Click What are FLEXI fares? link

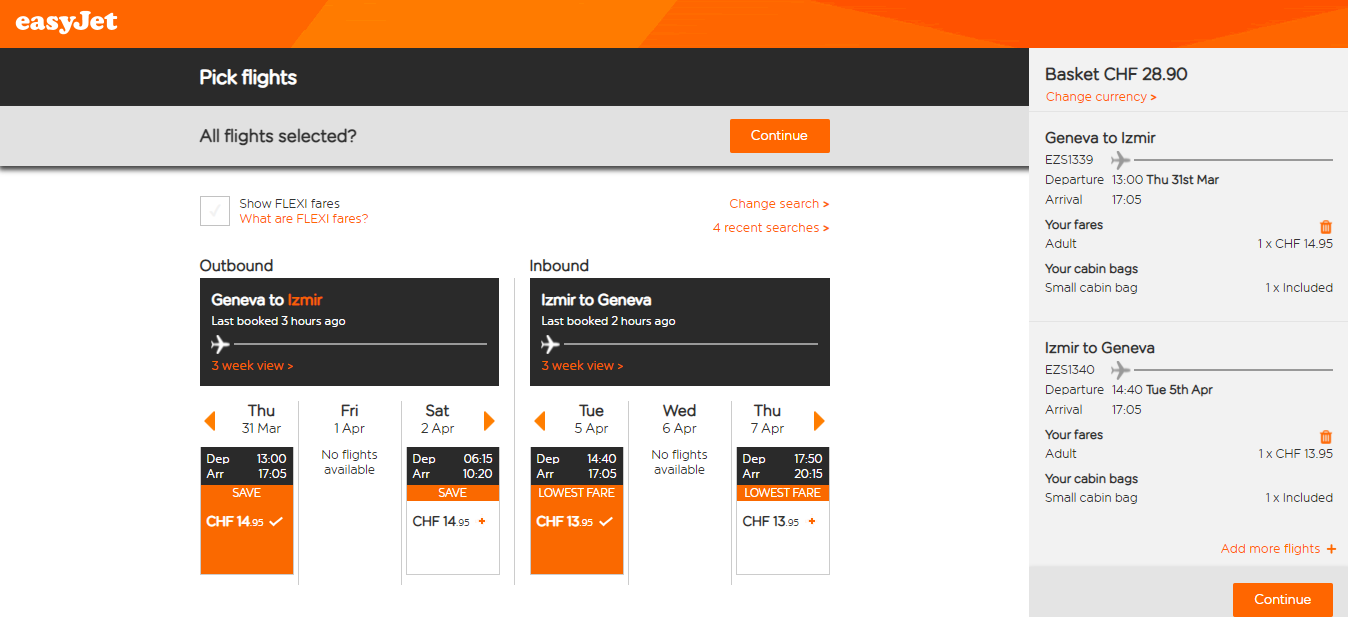click(304, 219)
